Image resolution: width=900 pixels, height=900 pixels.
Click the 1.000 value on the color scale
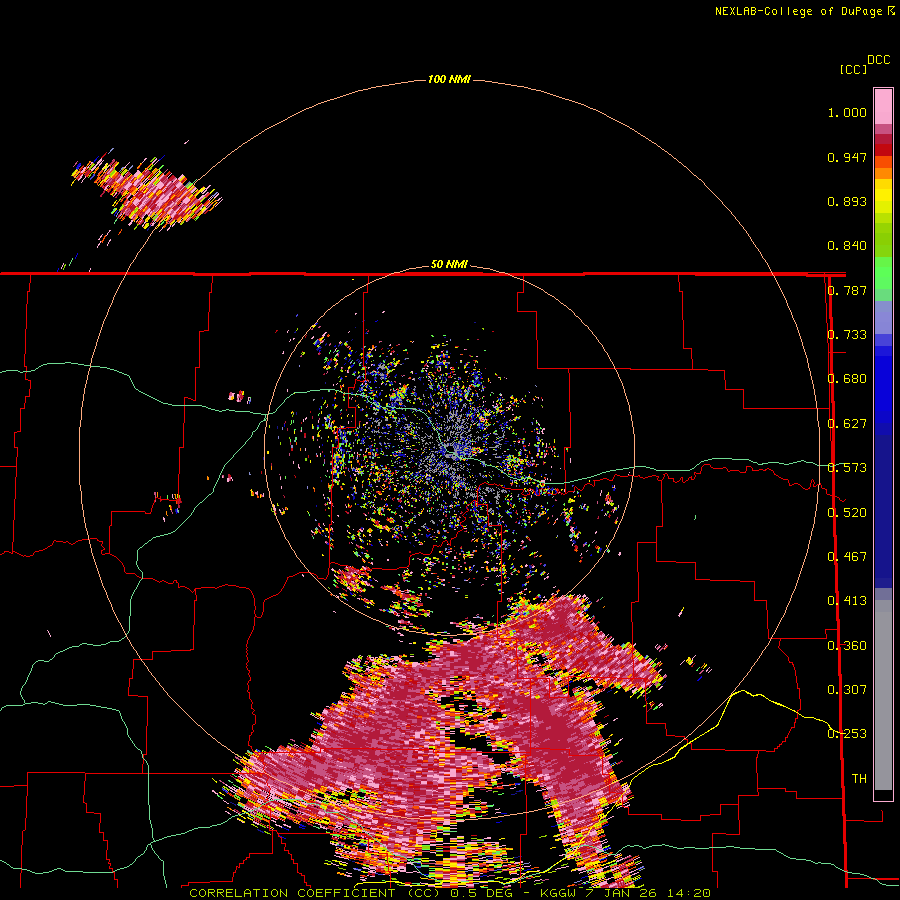tap(847, 112)
